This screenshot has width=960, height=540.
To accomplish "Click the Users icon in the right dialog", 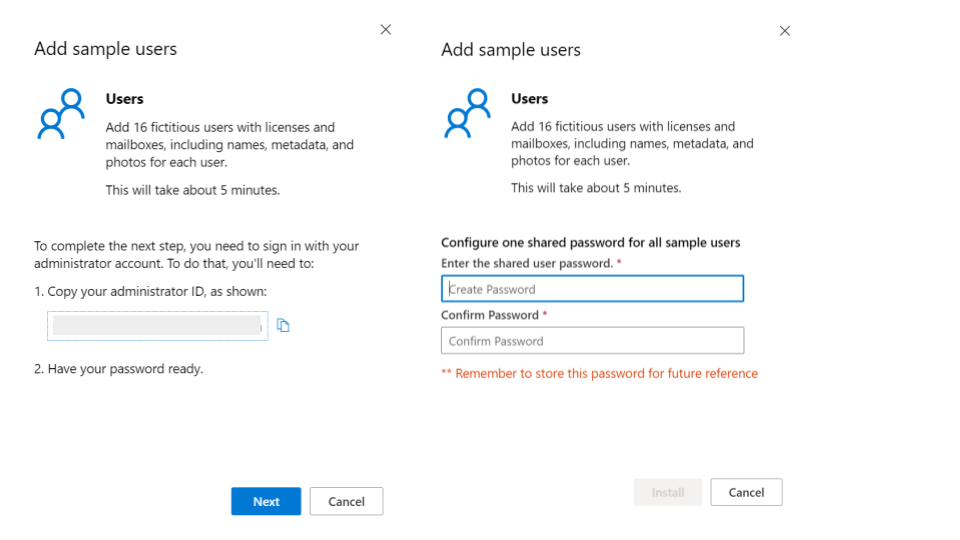I will click(466, 113).
